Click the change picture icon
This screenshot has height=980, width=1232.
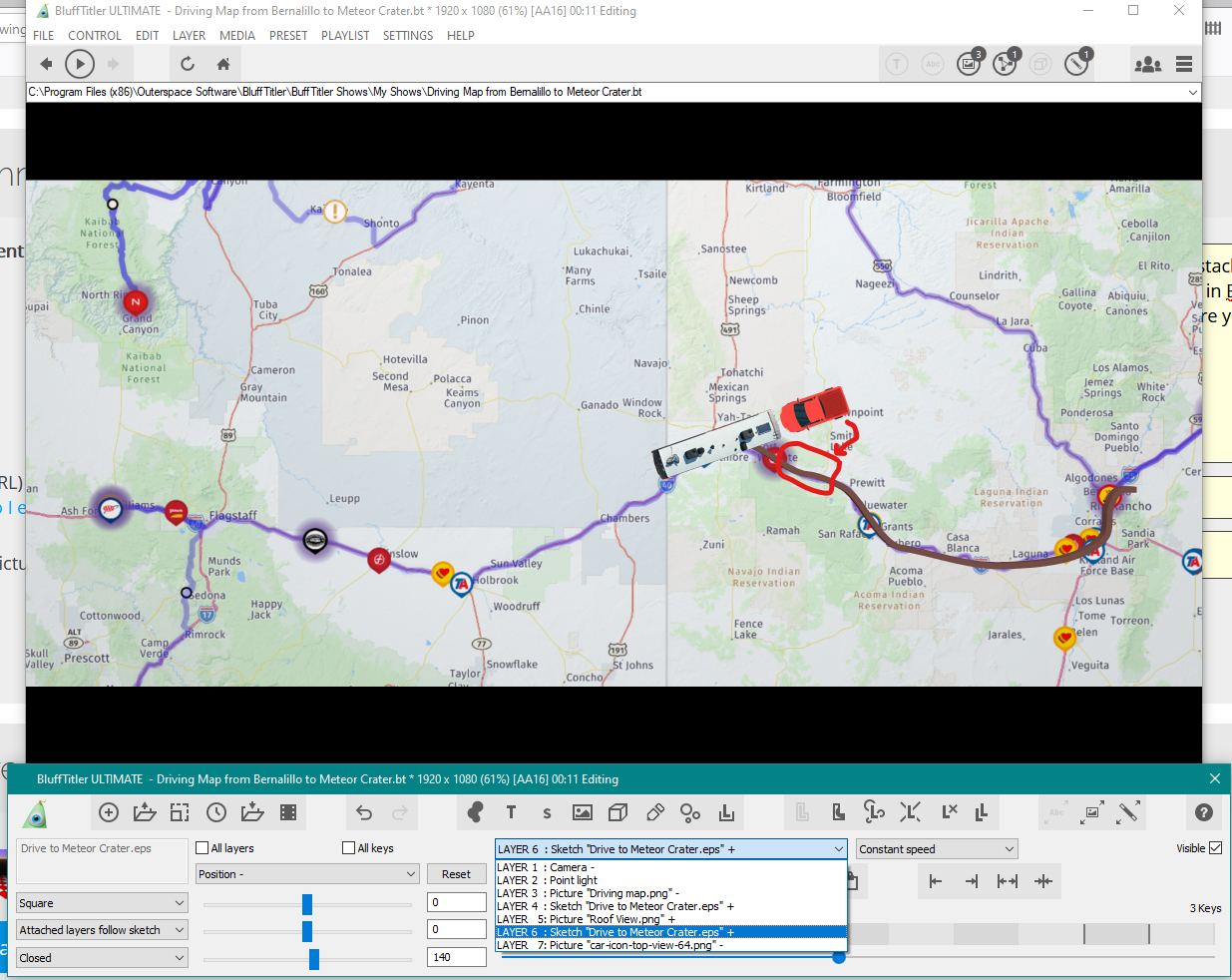[1092, 812]
